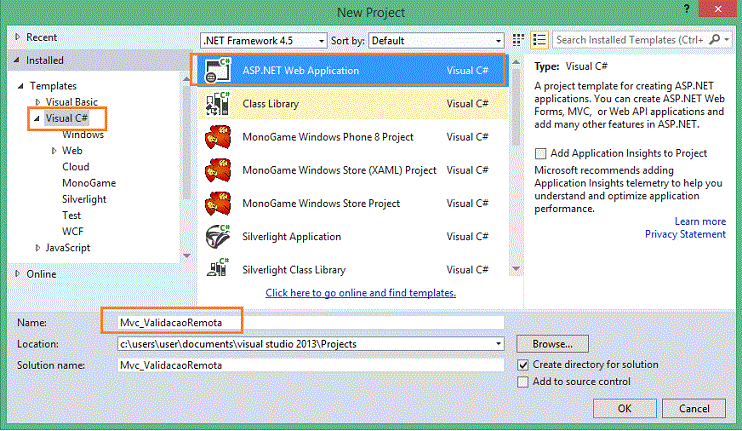Select the WCF template category
Screen dimensions: 742x431
72,231
